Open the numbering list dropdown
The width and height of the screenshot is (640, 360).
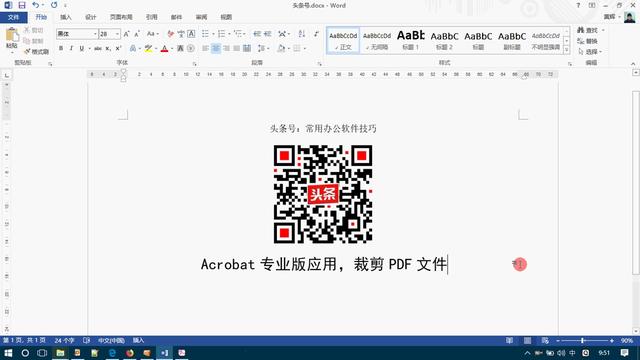click(x=229, y=34)
